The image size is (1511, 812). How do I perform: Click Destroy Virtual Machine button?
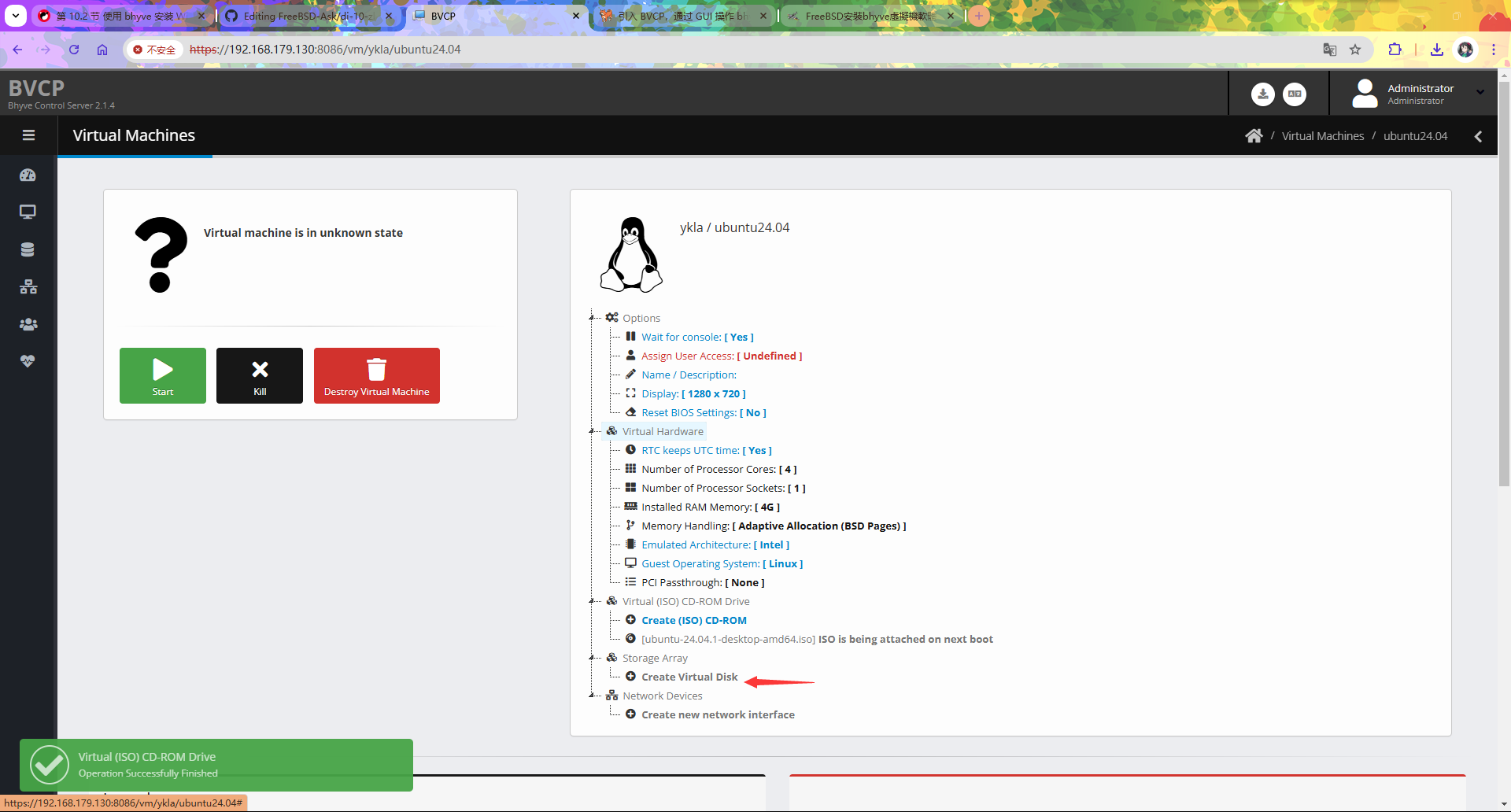(x=377, y=375)
